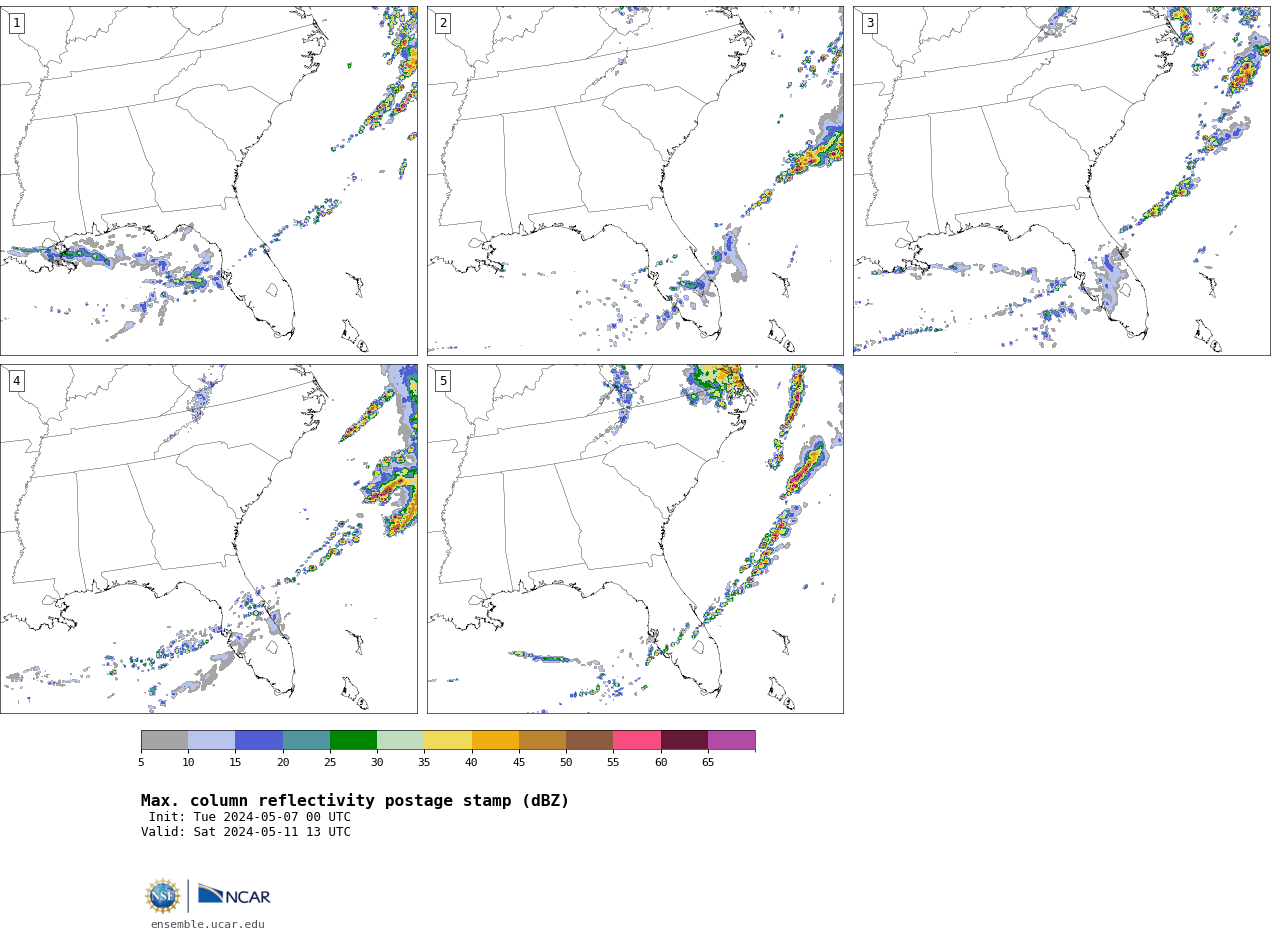Click the Valid: Sat 2024-05-11 13 UTC line
The width and height of the screenshot is (1280, 936).
[246, 832]
